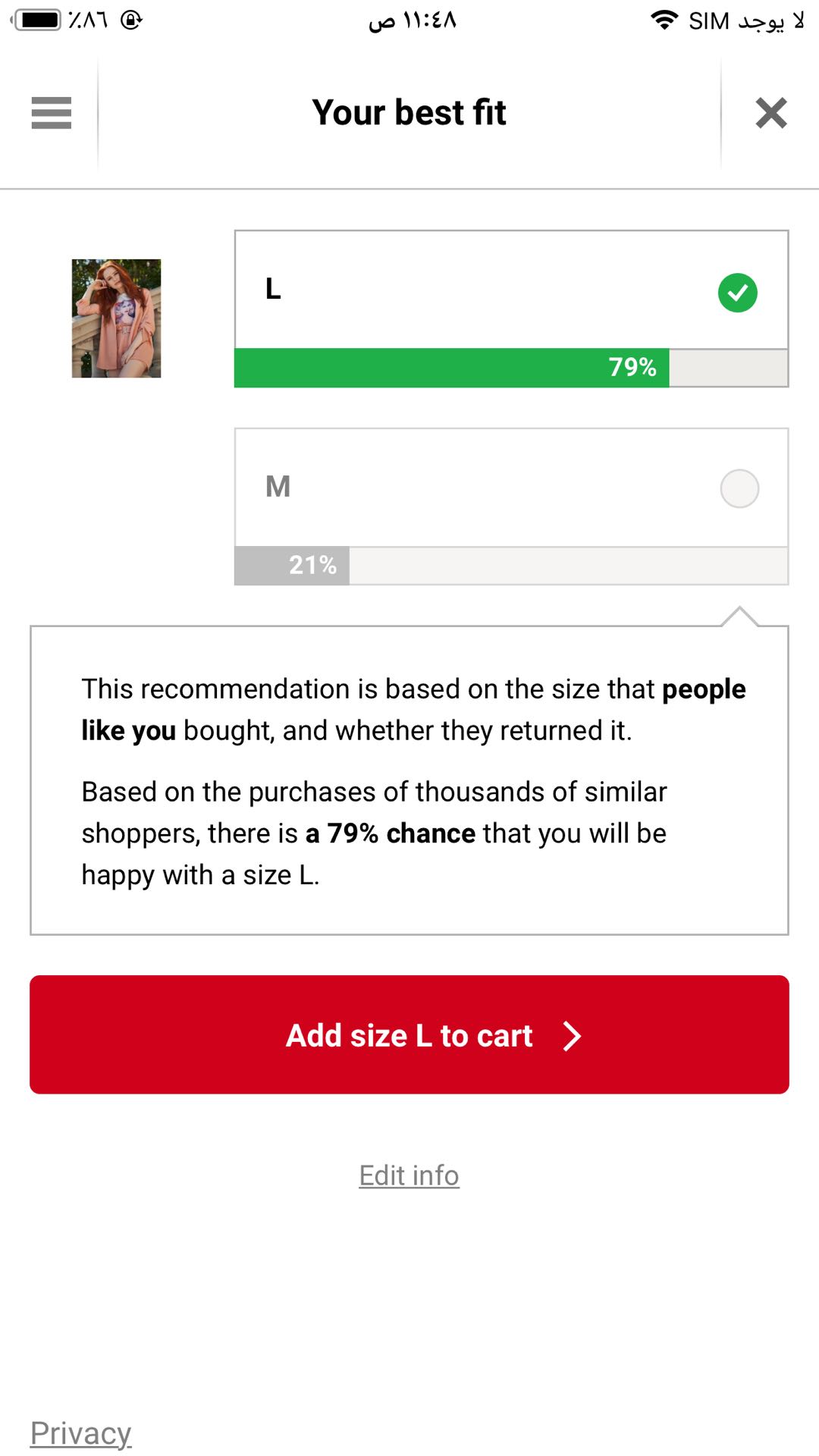The height and width of the screenshot is (1456, 819).
Task: Select the size M radio circle
Action: tap(739, 488)
